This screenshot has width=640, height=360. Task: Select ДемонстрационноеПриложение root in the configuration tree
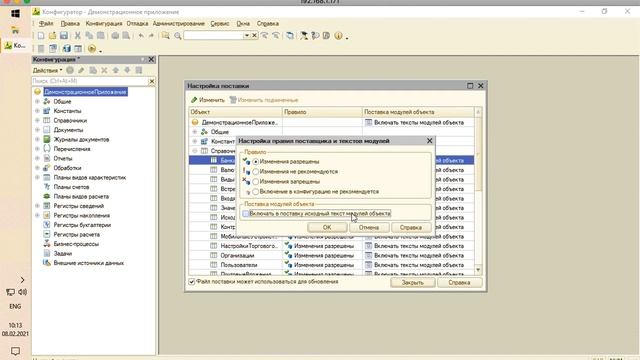(85, 92)
